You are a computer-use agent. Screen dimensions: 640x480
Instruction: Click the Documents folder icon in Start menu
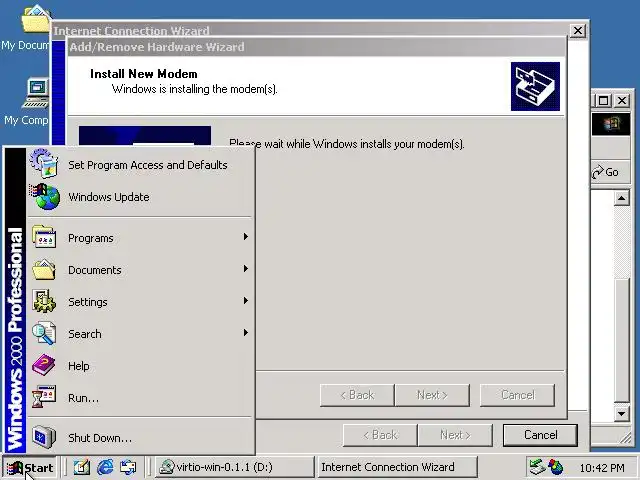point(44,269)
